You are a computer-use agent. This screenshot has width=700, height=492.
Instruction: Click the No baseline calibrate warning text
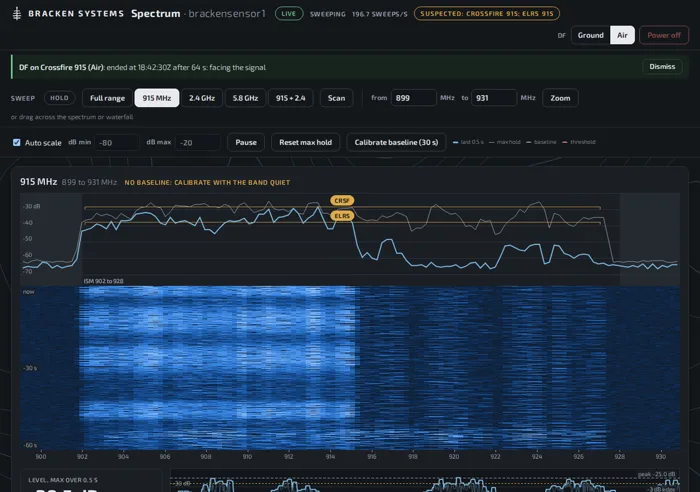[x=207, y=183]
